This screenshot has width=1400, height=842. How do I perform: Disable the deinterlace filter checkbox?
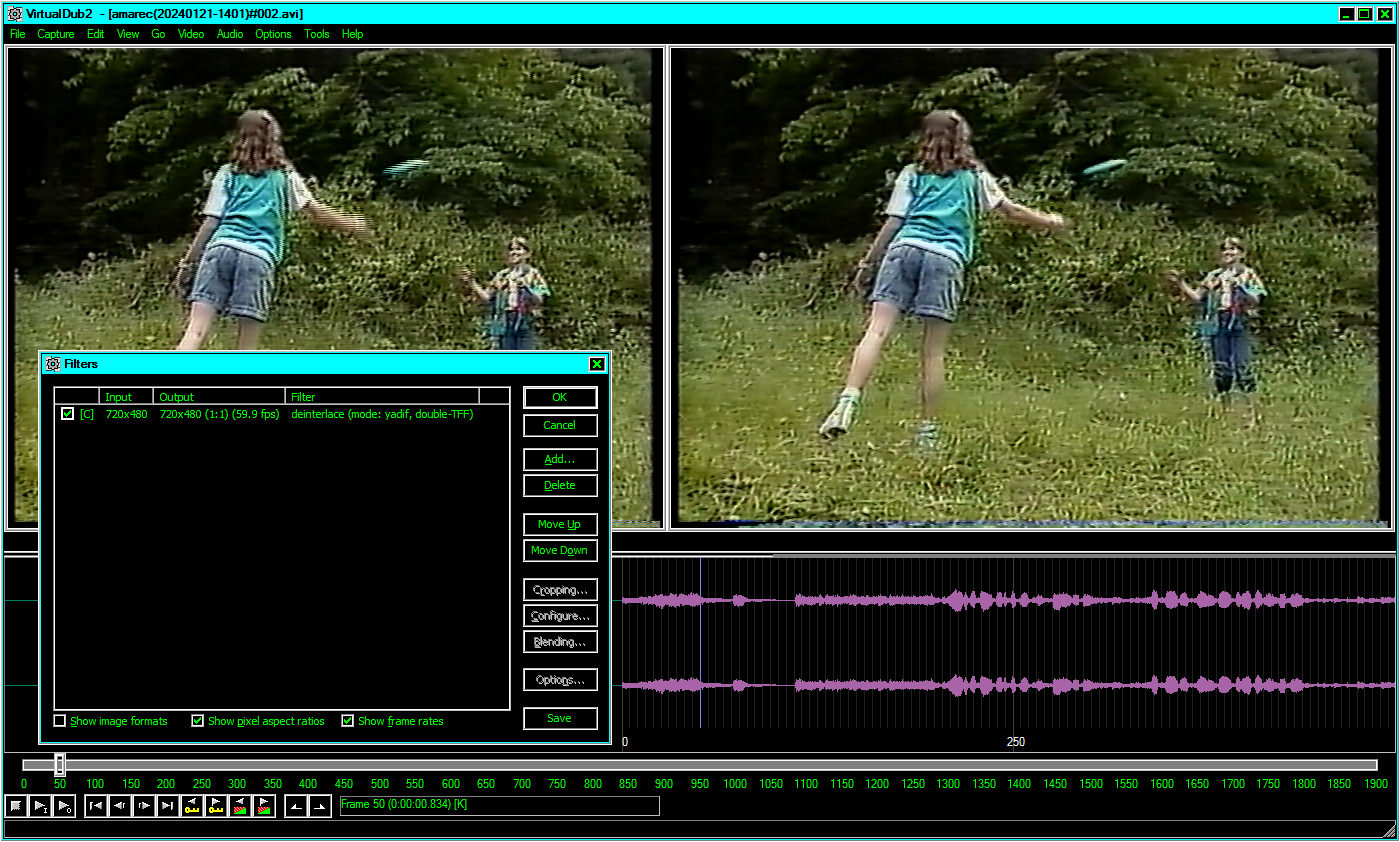pos(67,414)
